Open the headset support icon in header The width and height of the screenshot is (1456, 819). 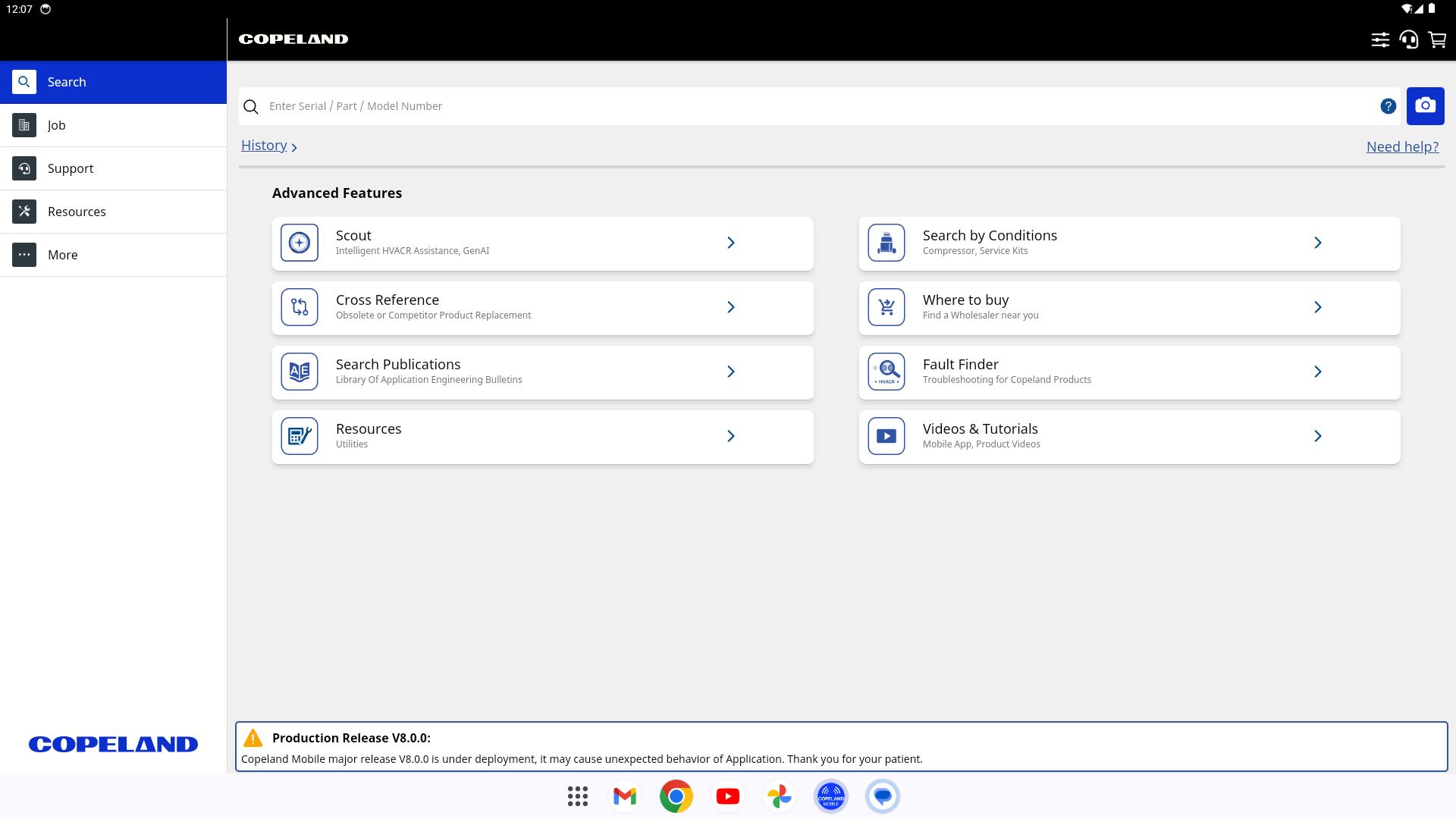tap(1409, 39)
